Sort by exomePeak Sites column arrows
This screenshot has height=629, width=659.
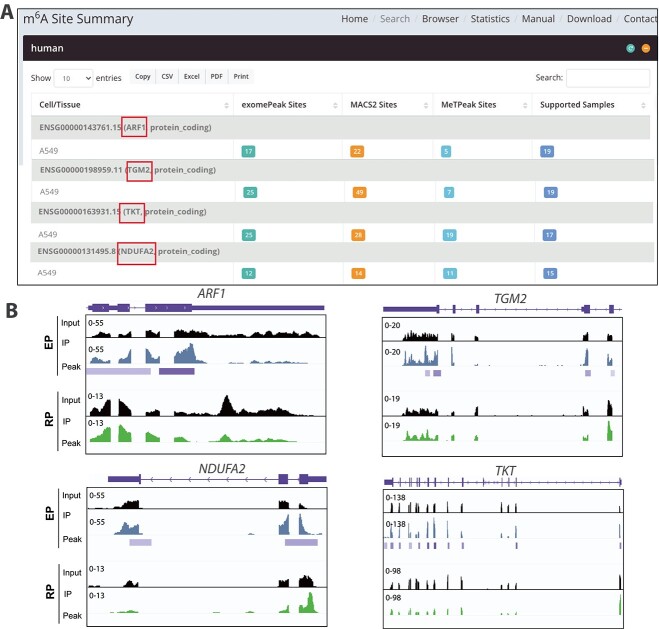click(335, 105)
